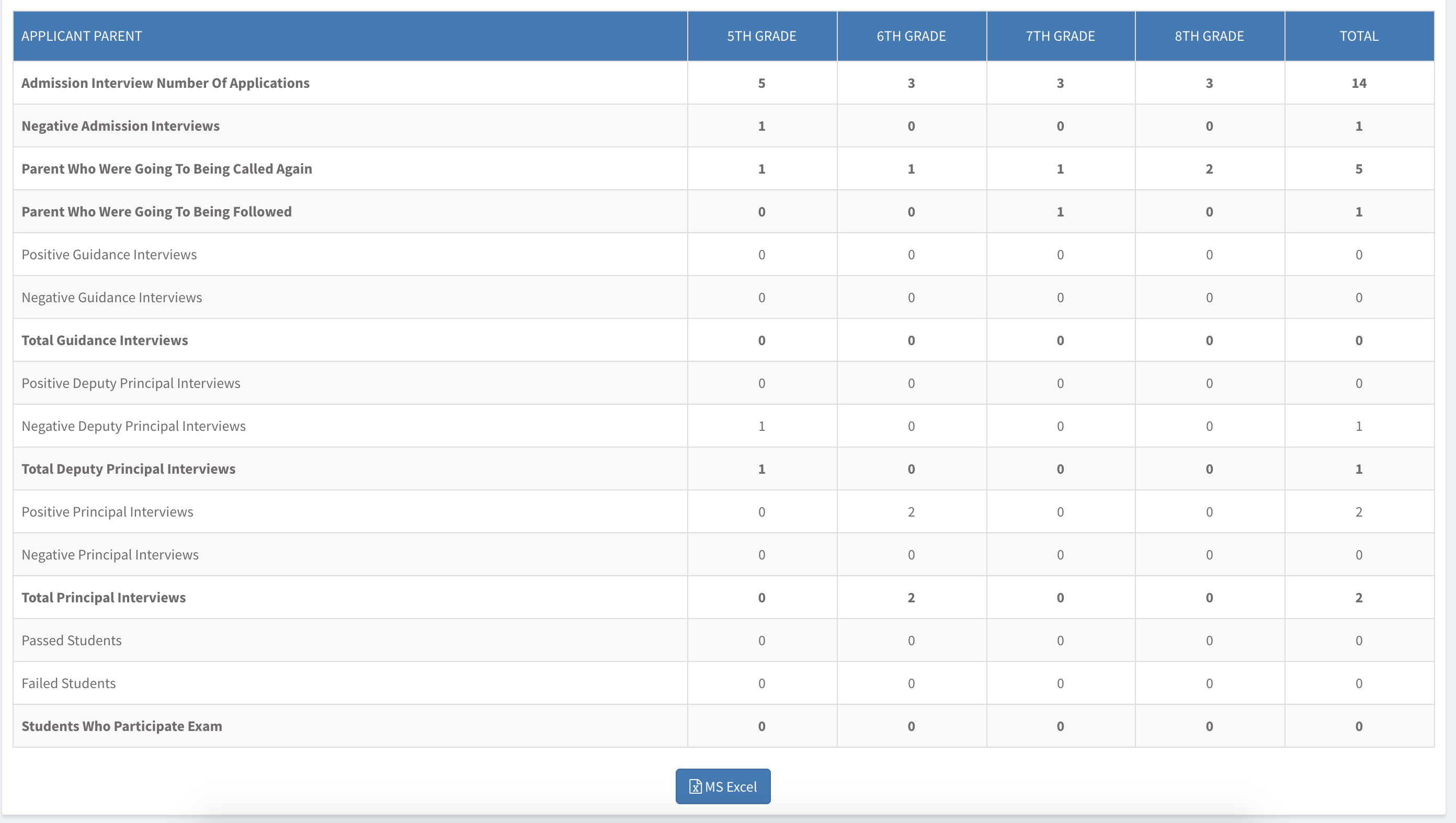The width and height of the screenshot is (1456, 823).
Task: Select the Total Deputy Principal Interviews row label
Action: point(128,469)
